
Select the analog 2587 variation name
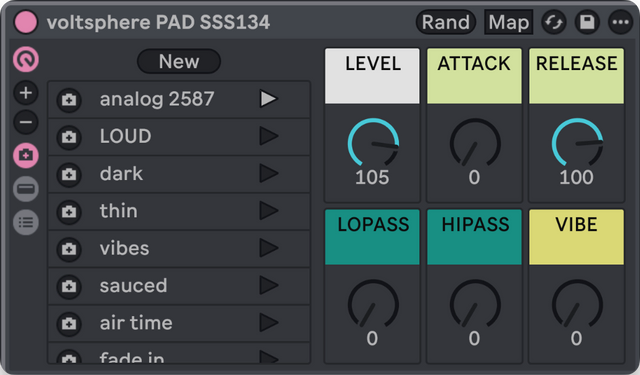157,99
